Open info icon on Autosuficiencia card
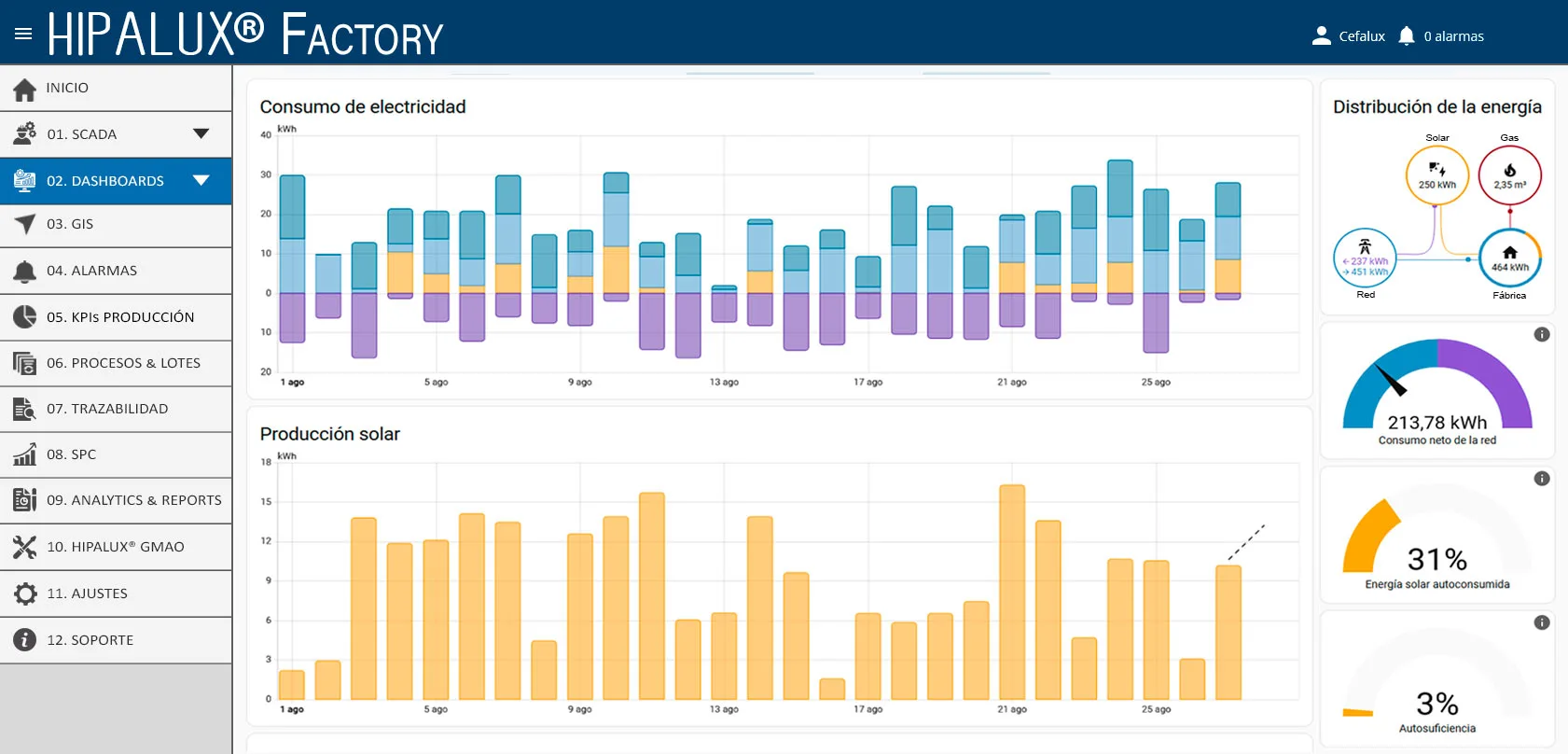This screenshot has width=1568, height=754. click(1542, 622)
